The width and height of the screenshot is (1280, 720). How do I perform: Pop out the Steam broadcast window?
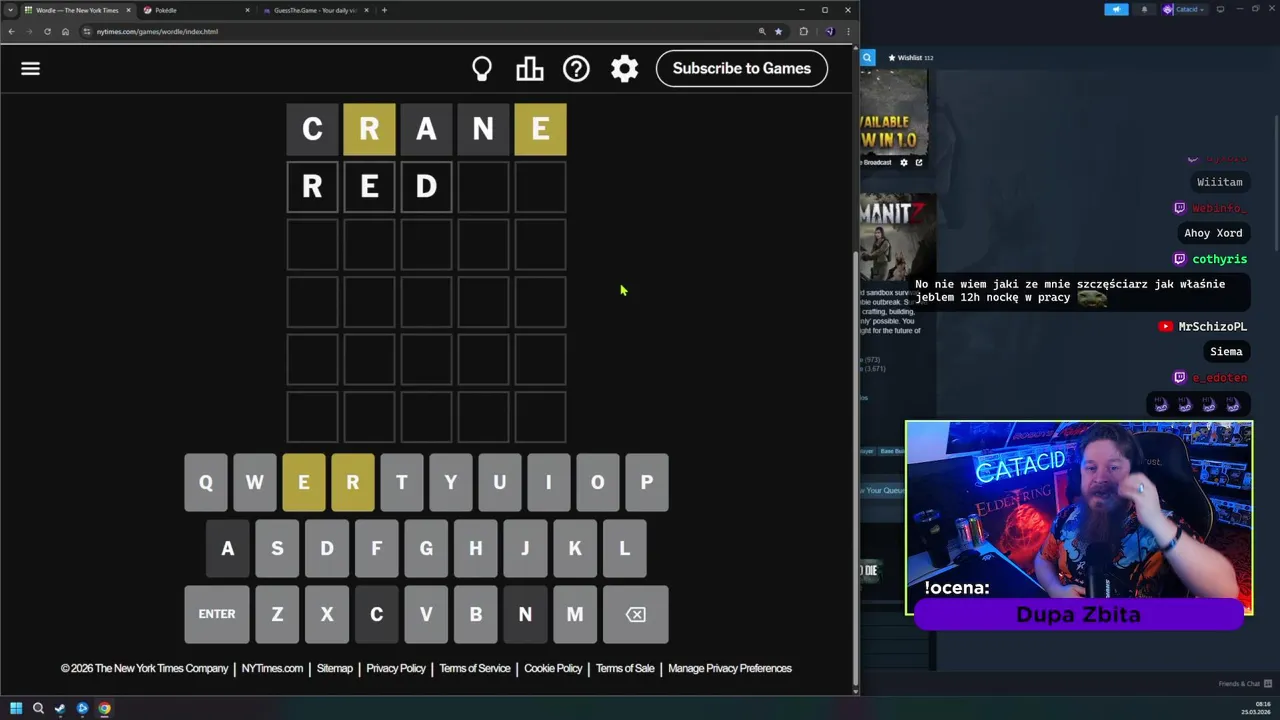(x=919, y=162)
